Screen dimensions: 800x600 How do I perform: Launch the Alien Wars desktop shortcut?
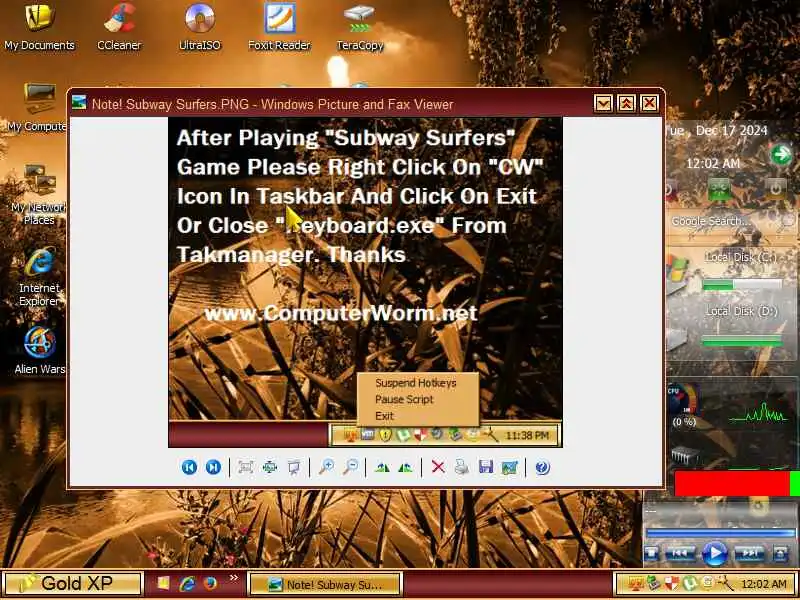coord(39,350)
